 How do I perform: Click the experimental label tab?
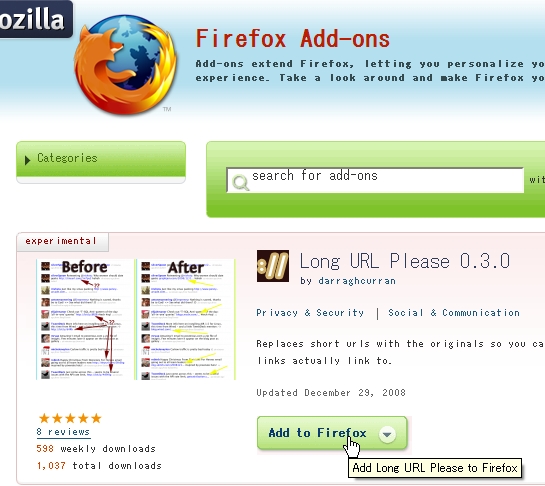pos(63,241)
